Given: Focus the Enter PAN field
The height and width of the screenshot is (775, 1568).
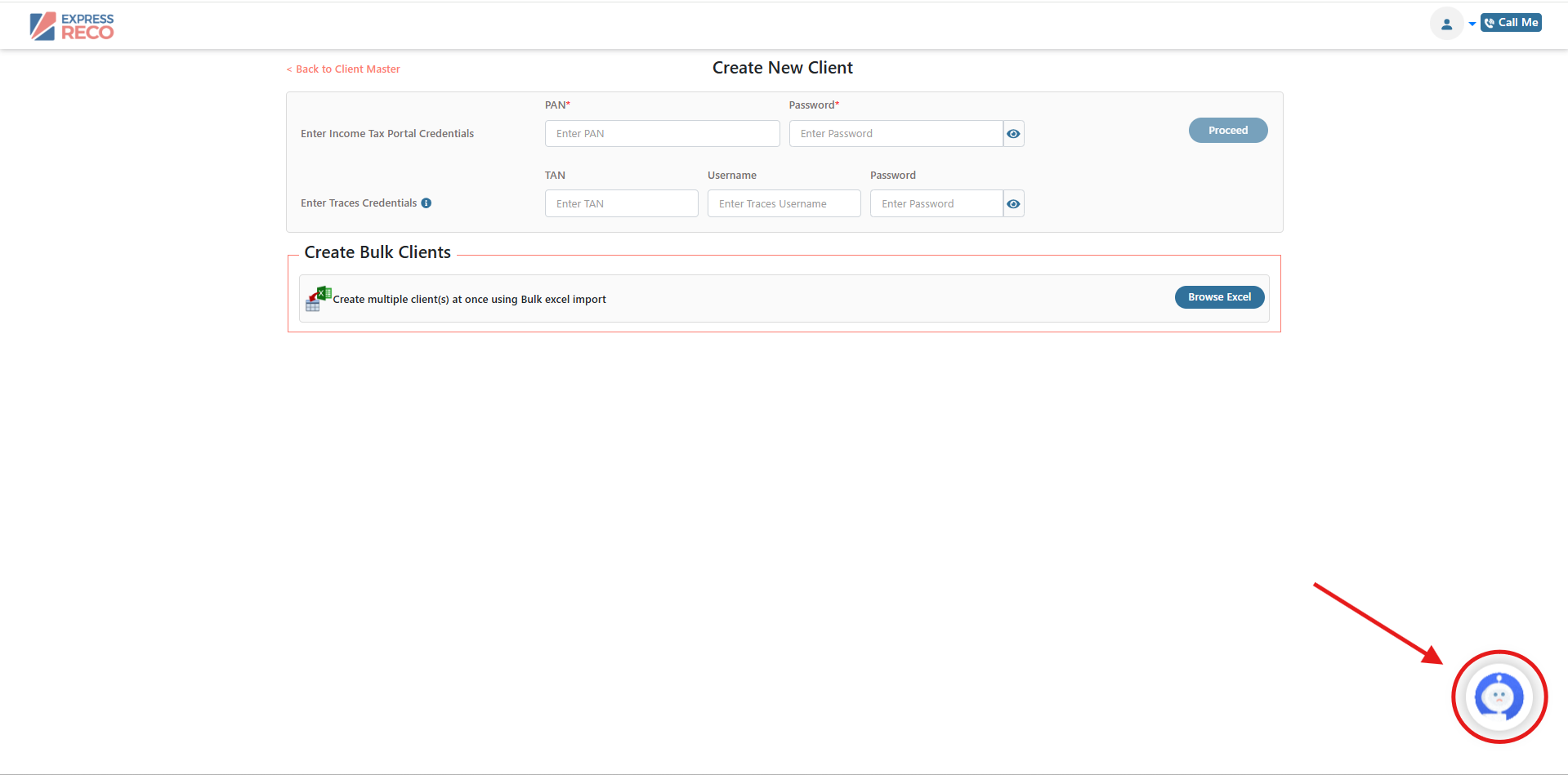Looking at the screenshot, I should pyautogui.click(x=662, y=134).
